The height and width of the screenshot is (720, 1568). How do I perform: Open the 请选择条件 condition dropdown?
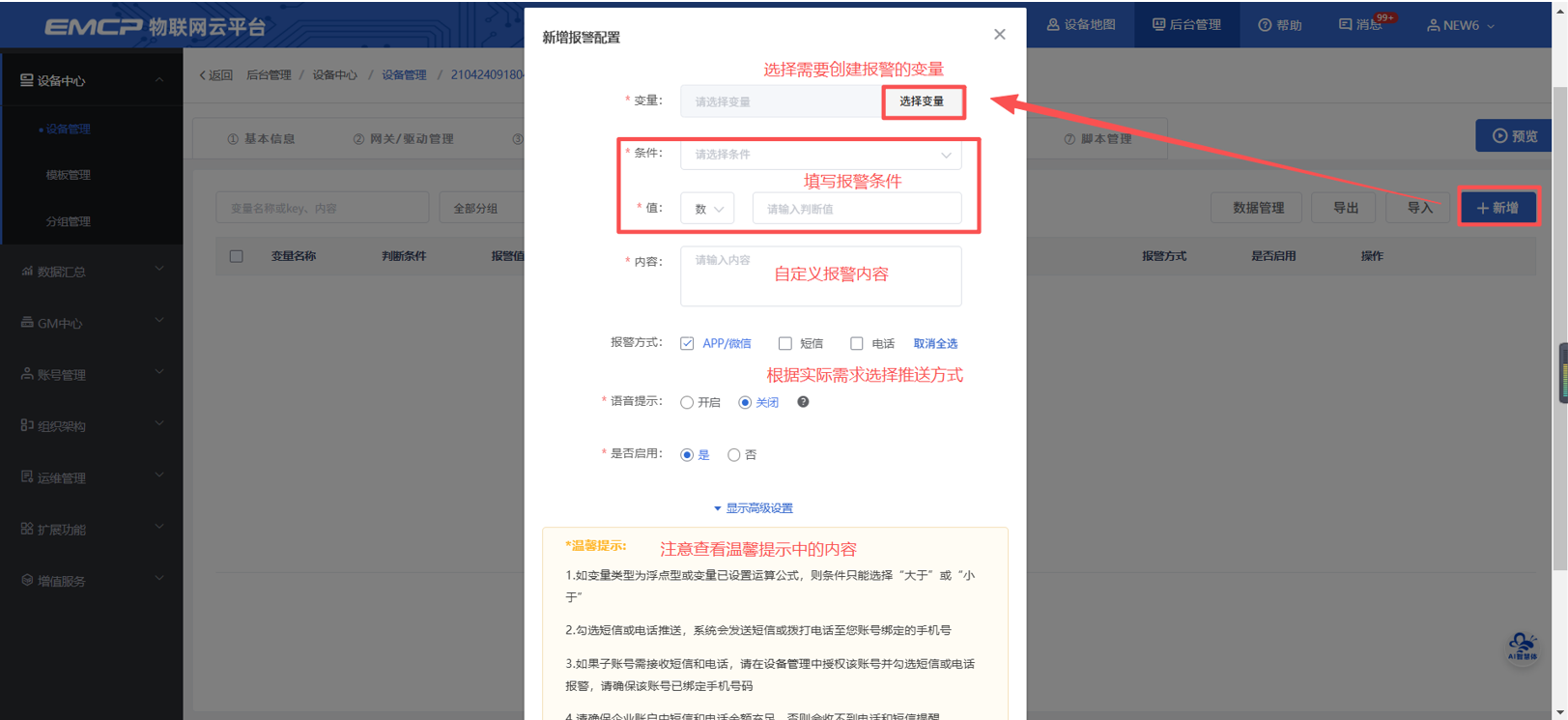[x=821, y=155]
